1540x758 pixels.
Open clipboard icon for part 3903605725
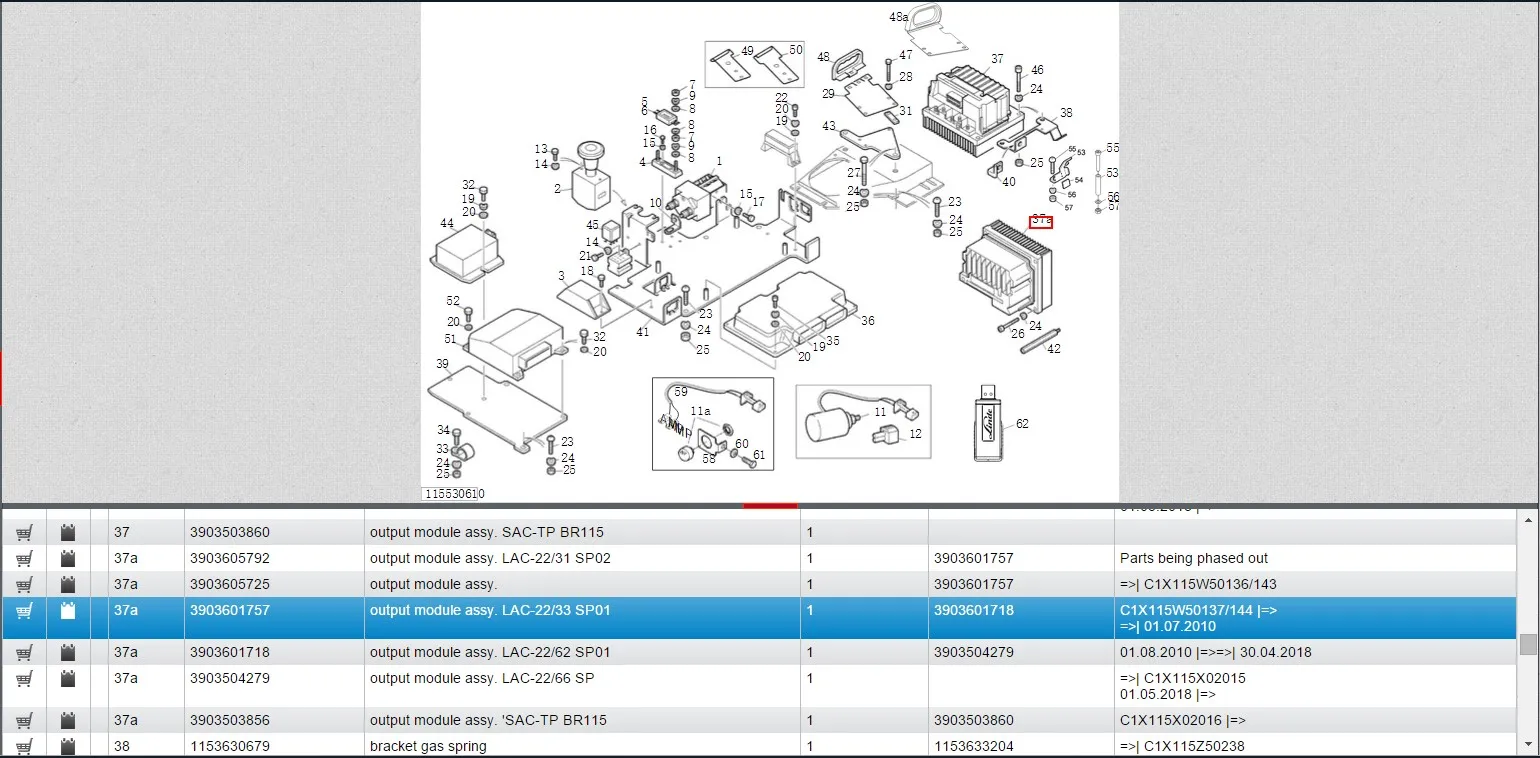(68, 585)
